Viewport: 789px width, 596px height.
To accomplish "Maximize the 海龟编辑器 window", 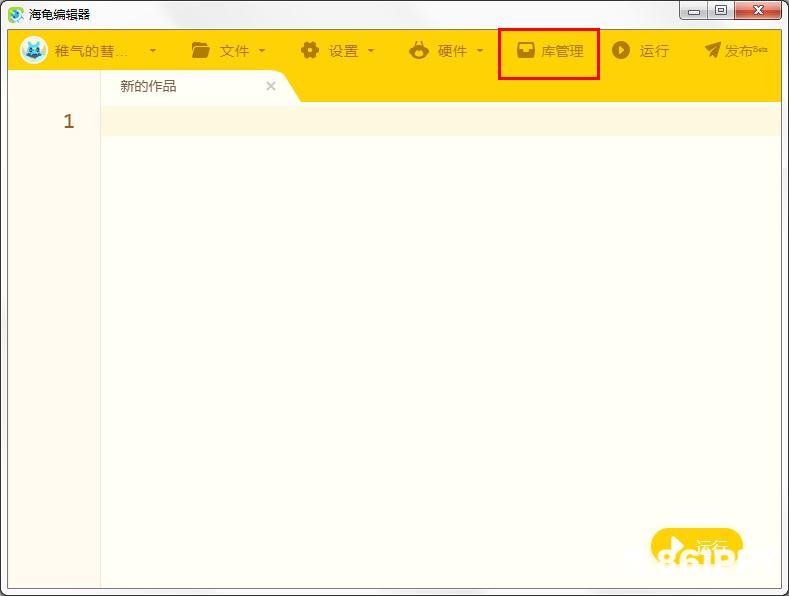I will tap(721, 11).
